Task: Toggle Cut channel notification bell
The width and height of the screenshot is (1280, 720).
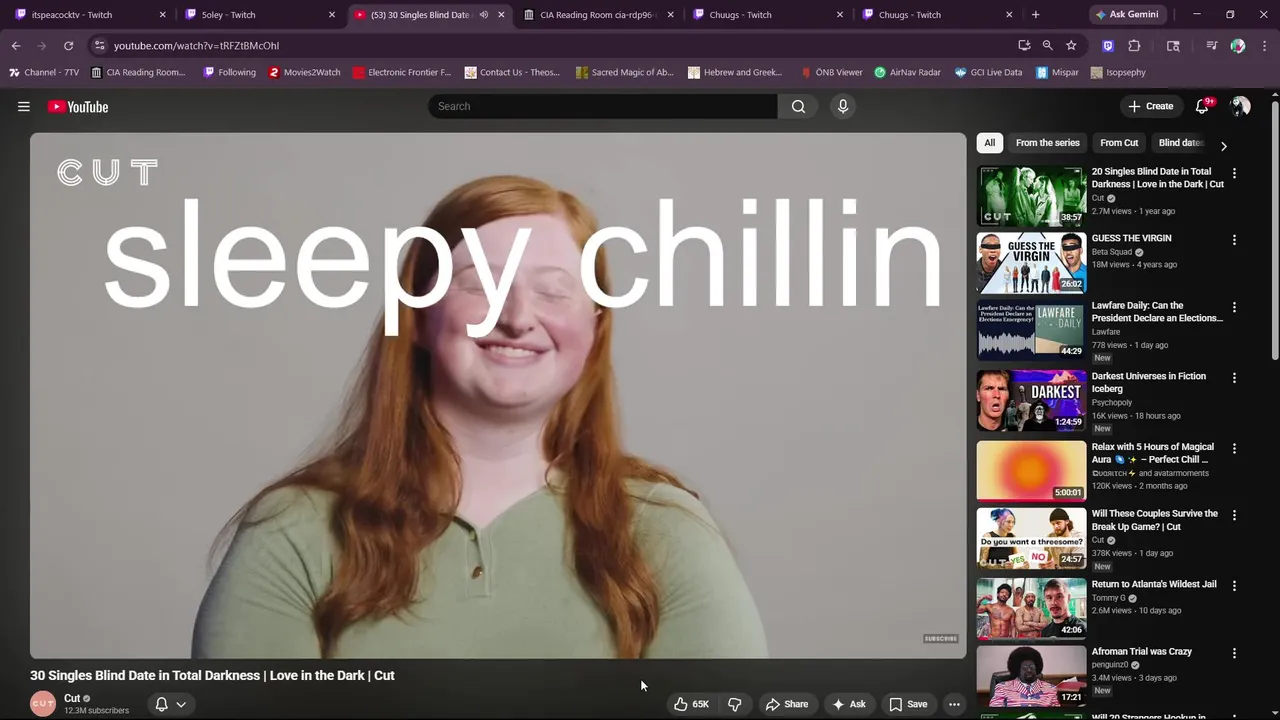Action: [x=161, y=704]
